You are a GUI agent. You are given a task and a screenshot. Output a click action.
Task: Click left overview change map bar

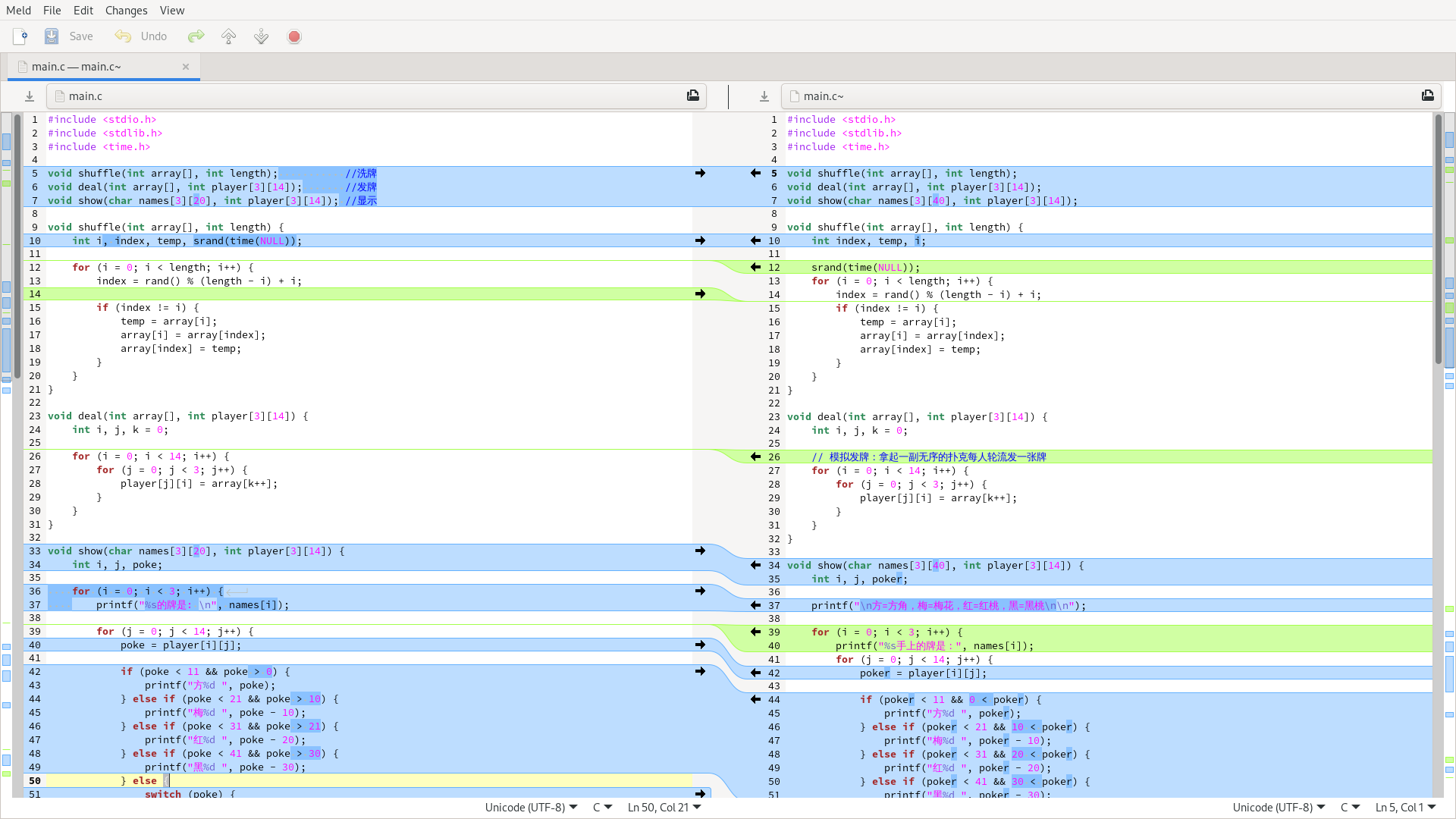click(6, 455)
